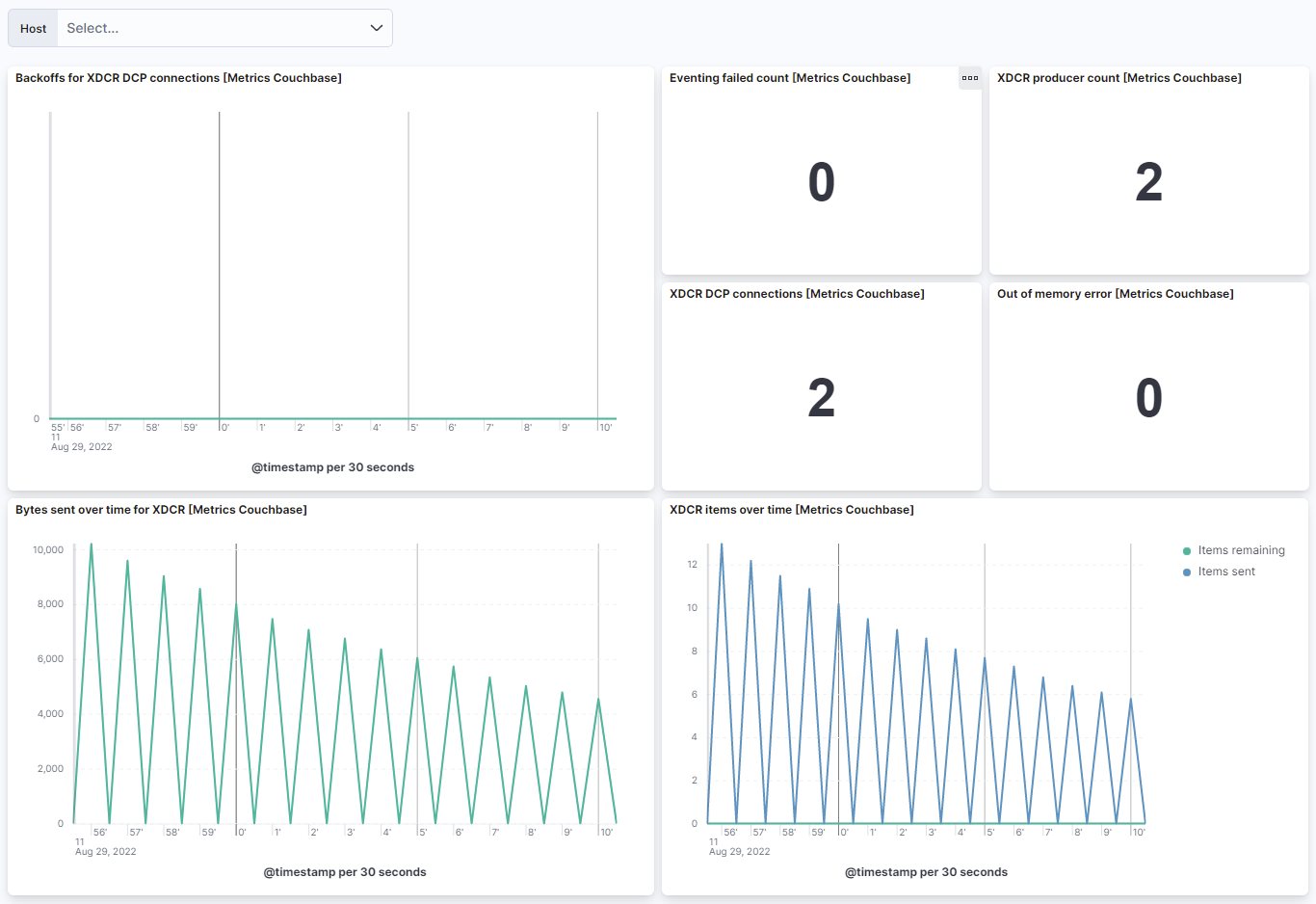The height and width of the screenshot is (904, 1316).
Task: Click the Out of memory error panel title
Action: [1115, 293]
